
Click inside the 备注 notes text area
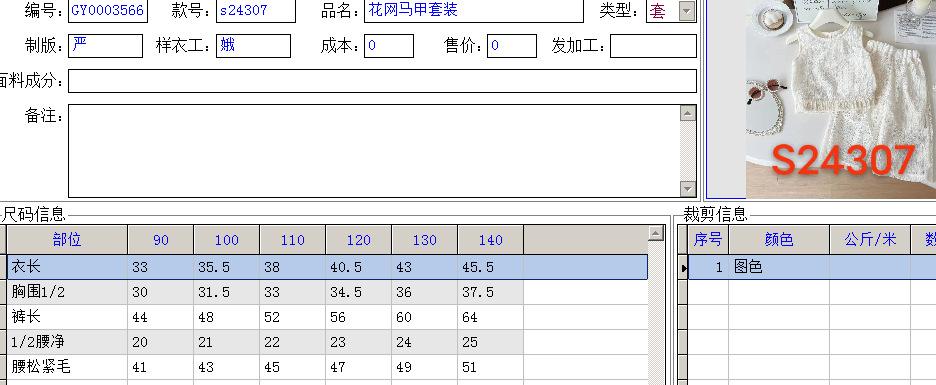click(374, 151)
